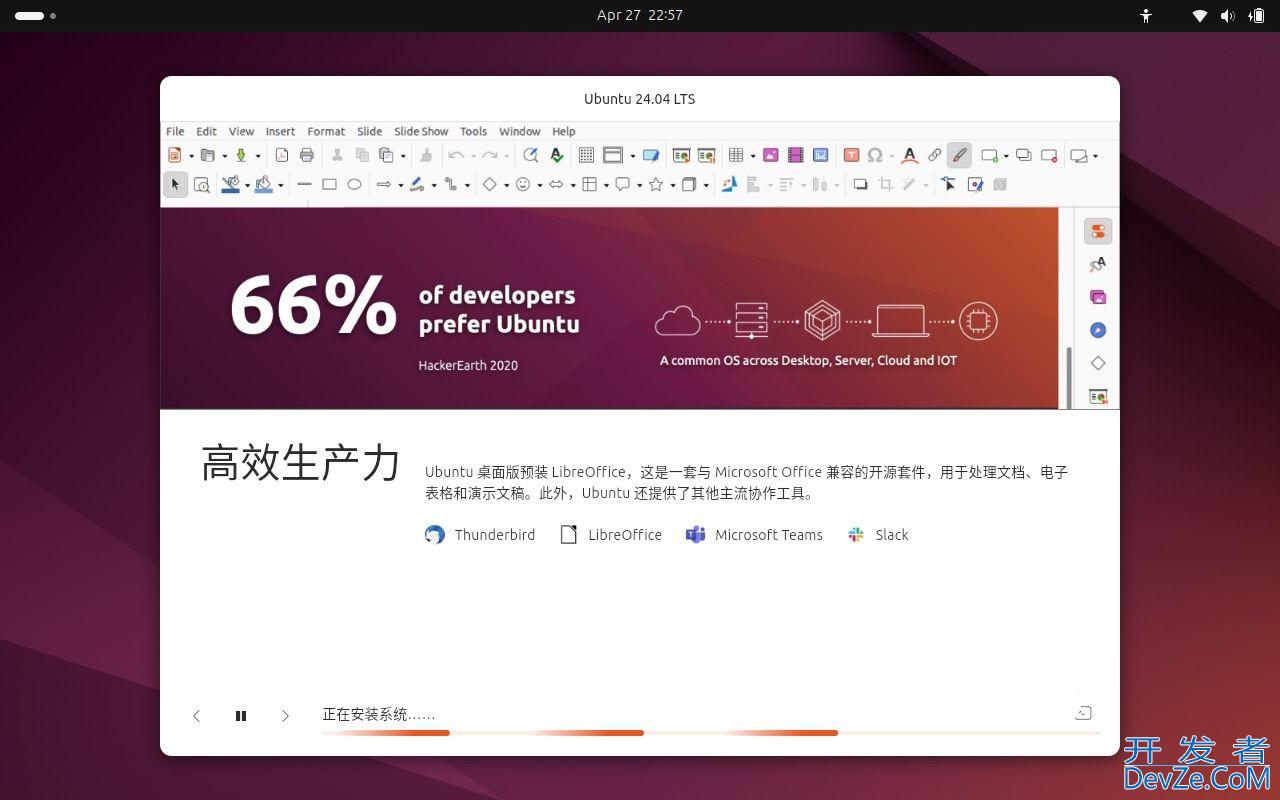Image resolution: width=1280 pixels, height=800 pixels.
Task: Click the Insert Text Box icon
Action: point(851,155)
